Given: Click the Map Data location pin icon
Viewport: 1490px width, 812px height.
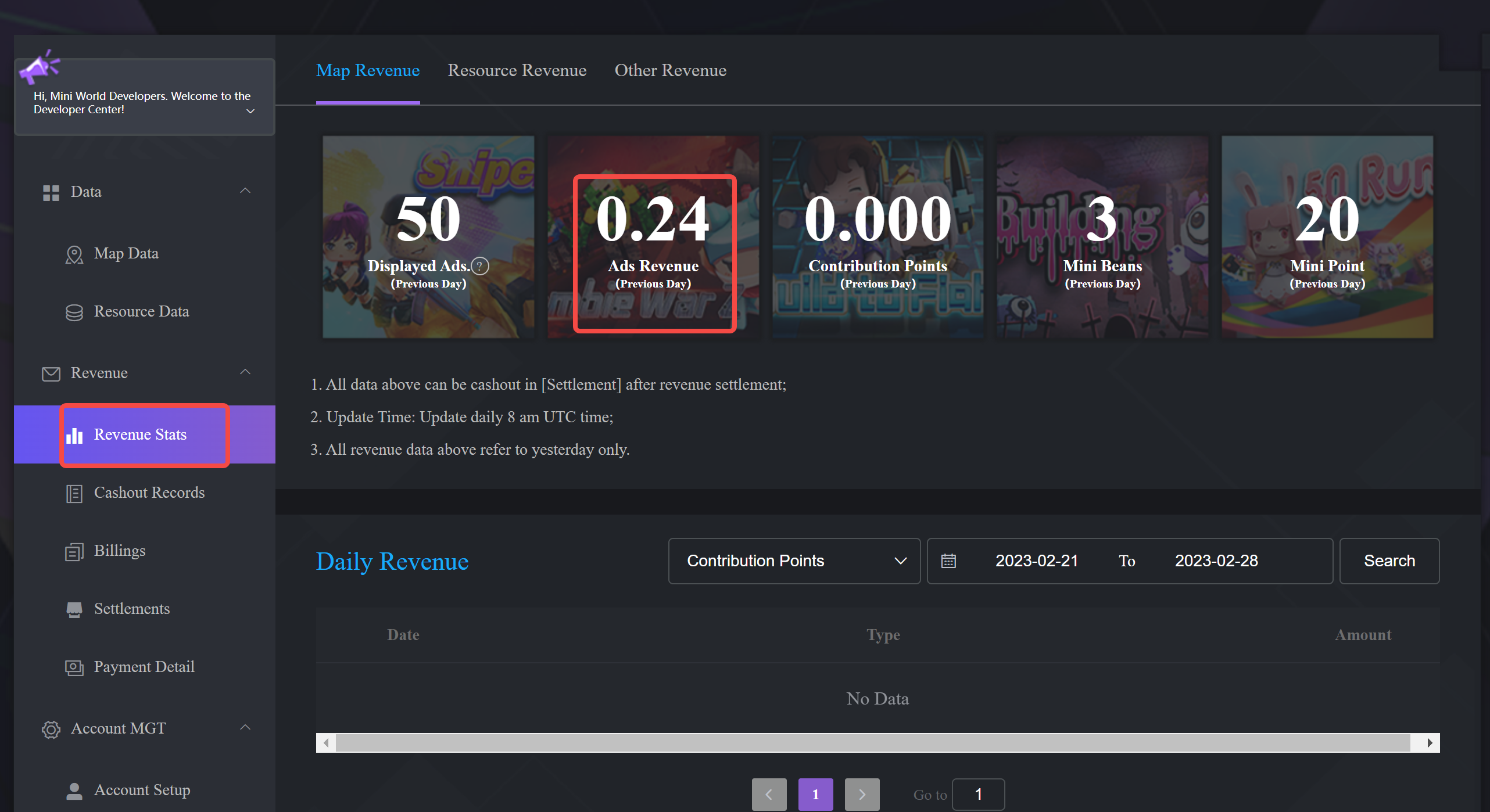Looking at the screenshot, I should (x=74, y=254).
